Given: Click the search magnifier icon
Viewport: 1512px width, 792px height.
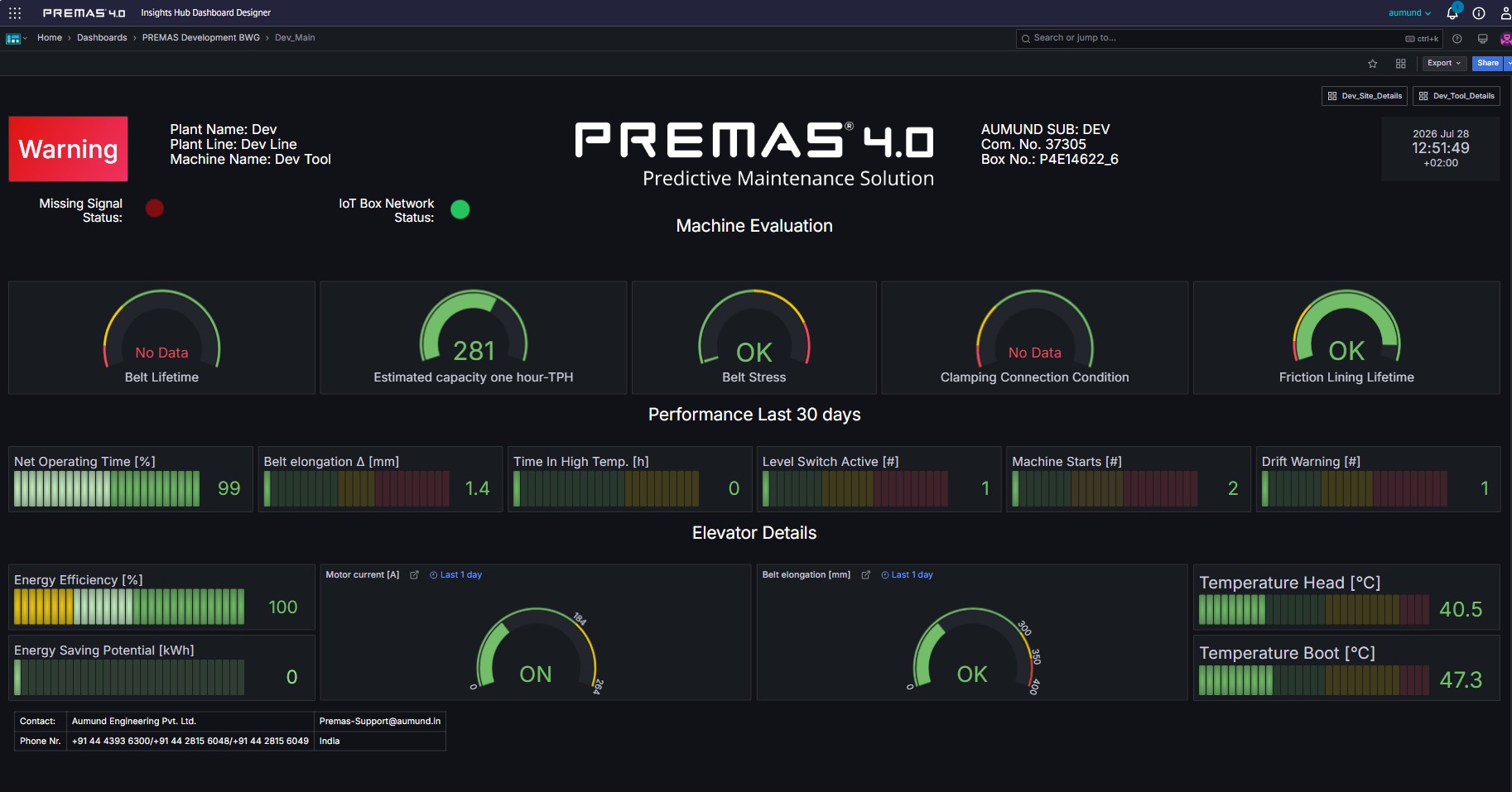Looking at the screenshot, I should [x=1026, y=38].
